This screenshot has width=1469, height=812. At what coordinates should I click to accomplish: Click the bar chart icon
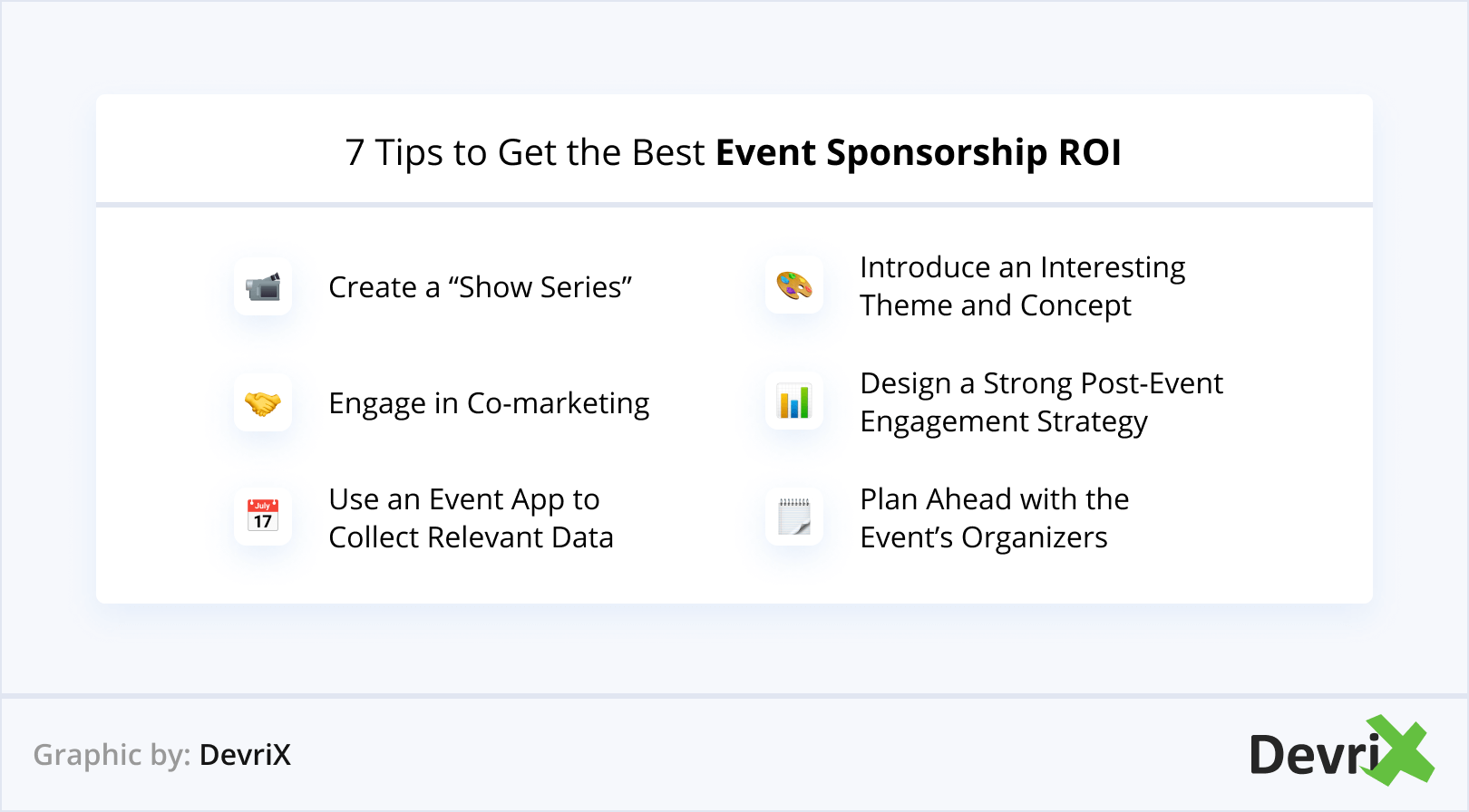pos(794,402)
